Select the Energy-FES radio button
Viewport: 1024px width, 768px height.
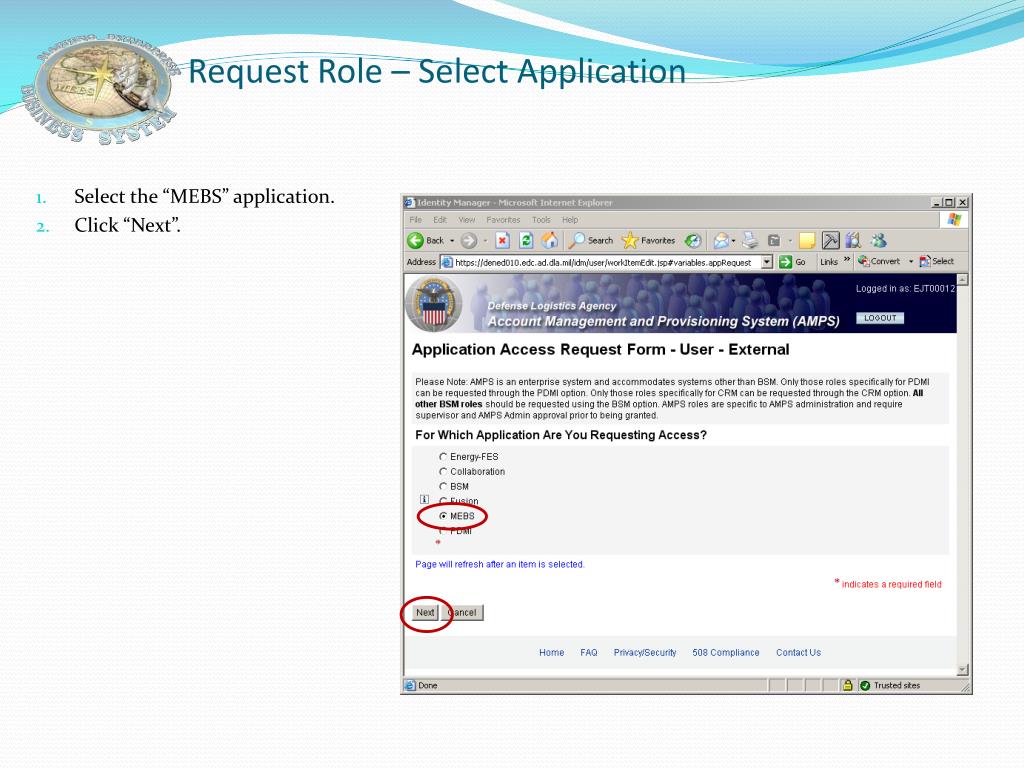[443, 456]
